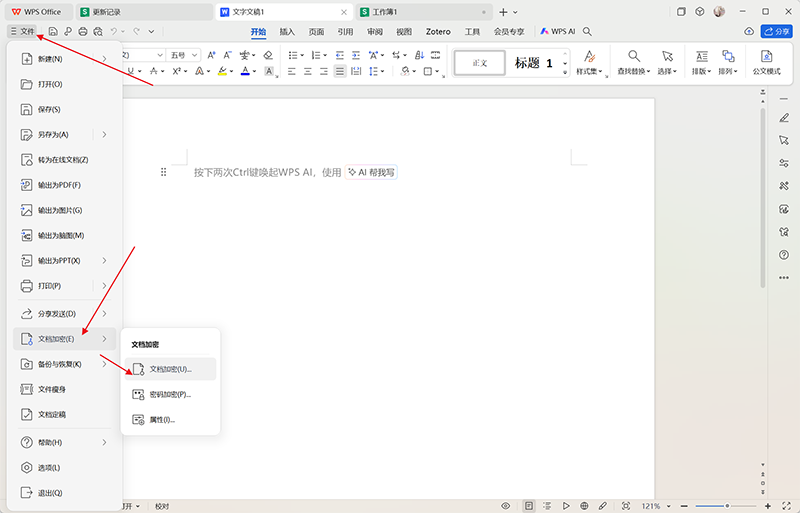This screenshot has height=513, width=800.
Task: Click the 分享 share button
Action: (775, 32)
